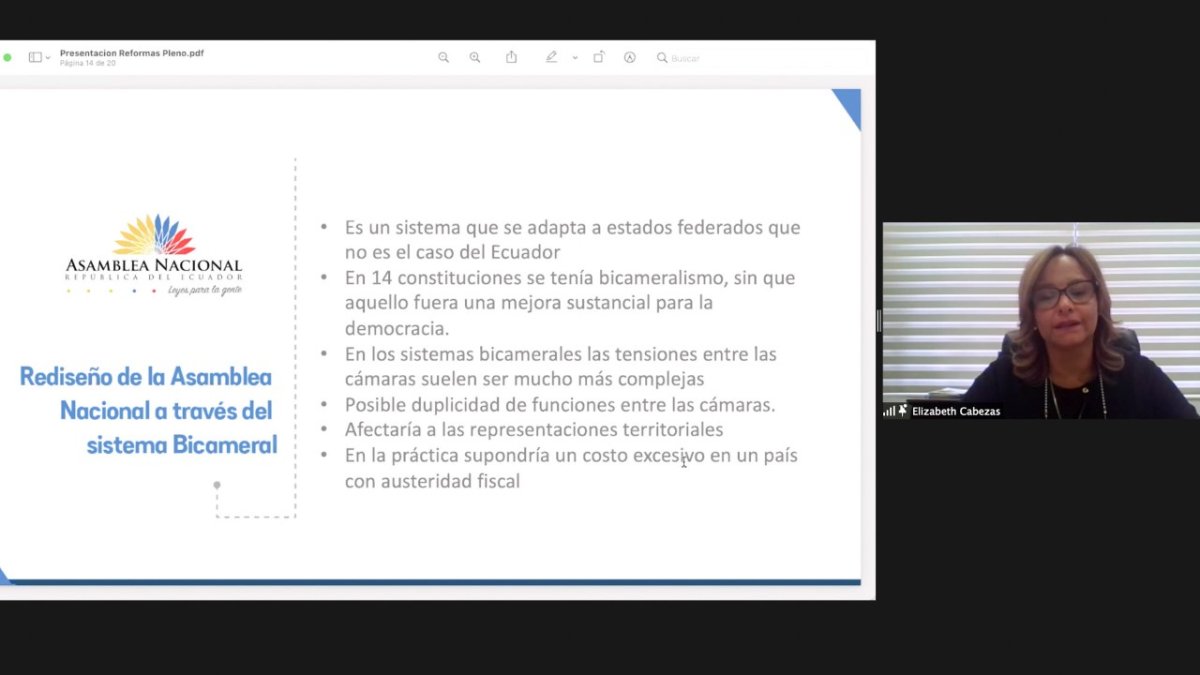The width and height of the screenshot is (1200, 675).
Task: Toggle the green status dot
Action: point(8,57)
